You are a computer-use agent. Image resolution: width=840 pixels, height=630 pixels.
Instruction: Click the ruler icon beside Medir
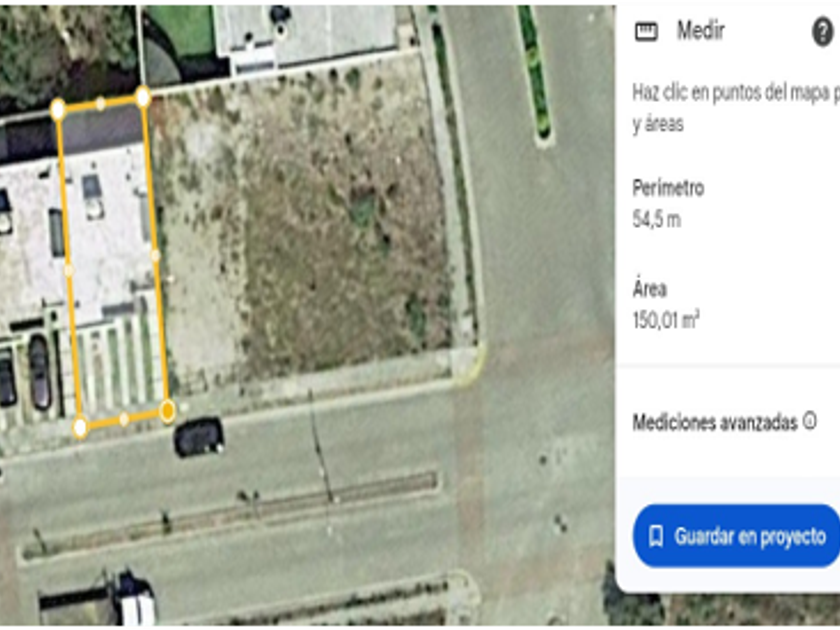tap(646, 32)
